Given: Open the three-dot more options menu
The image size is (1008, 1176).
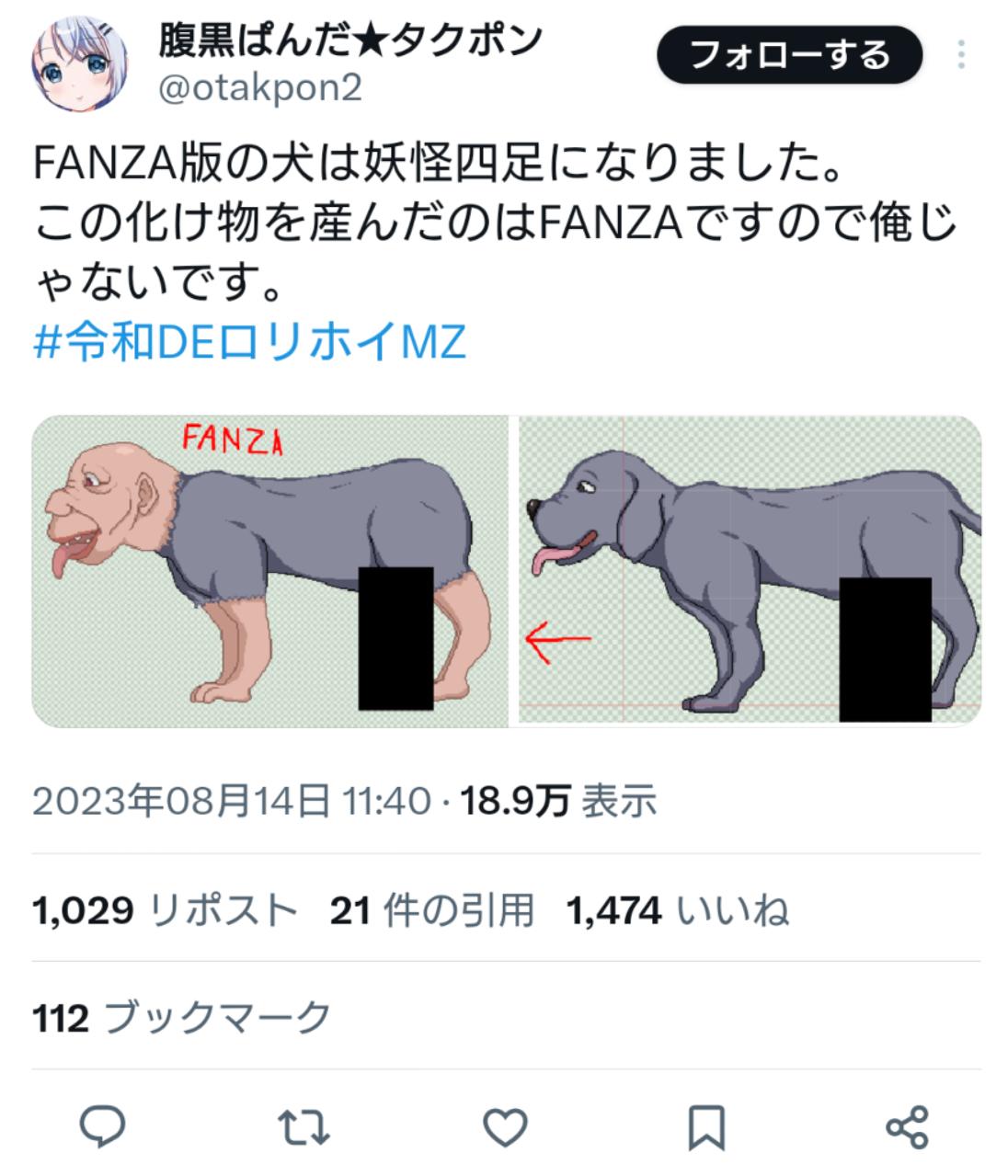Looking at the screenshot, I should click(x=961, y=55).
